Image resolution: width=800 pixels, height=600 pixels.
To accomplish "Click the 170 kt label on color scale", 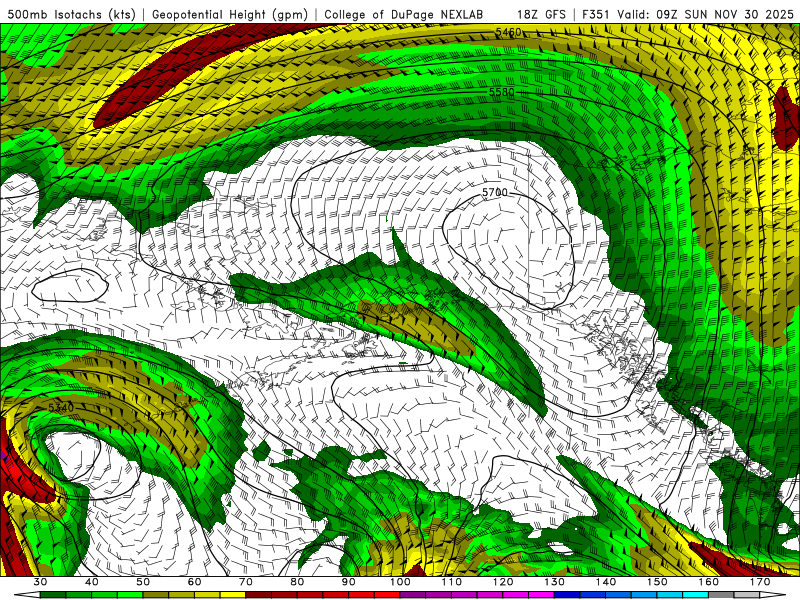I will [x=760, y=582].
